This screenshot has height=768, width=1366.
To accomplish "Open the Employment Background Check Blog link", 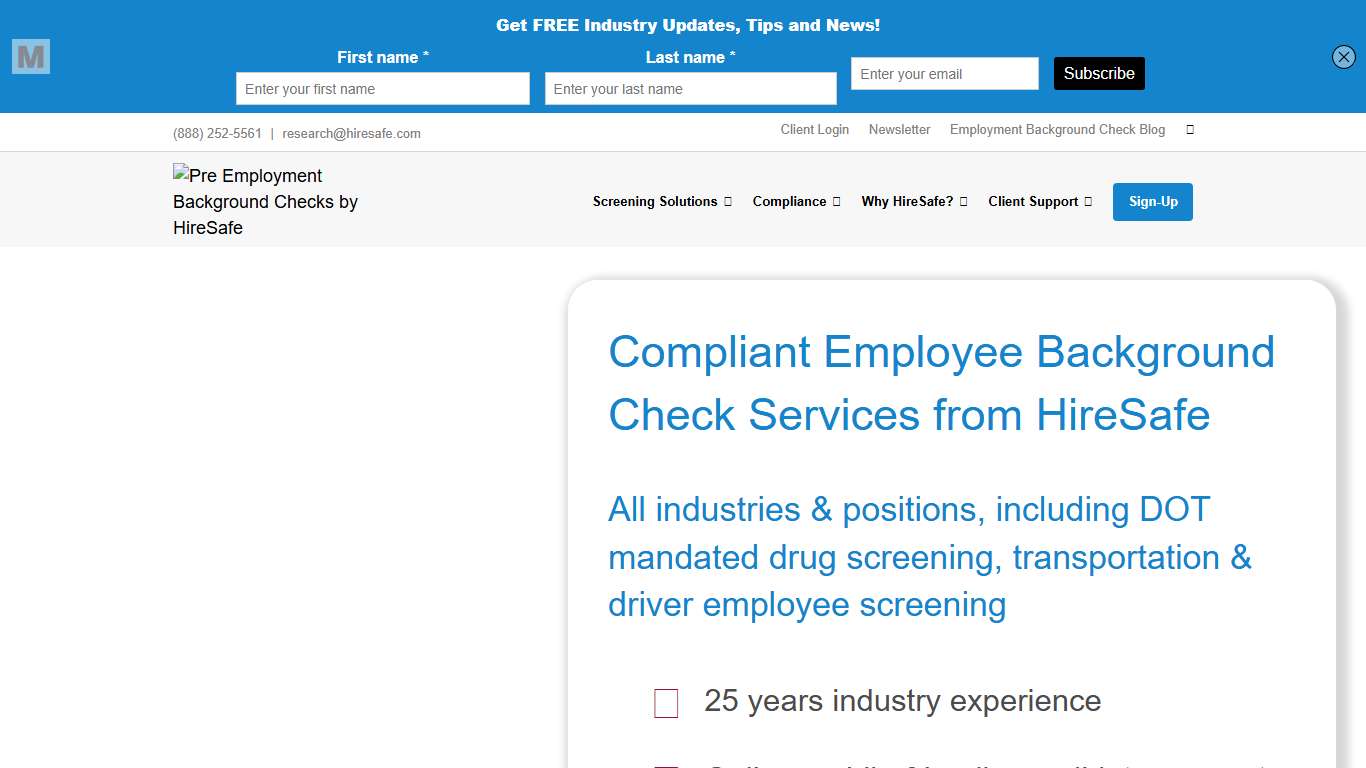I will (1056, 129).
